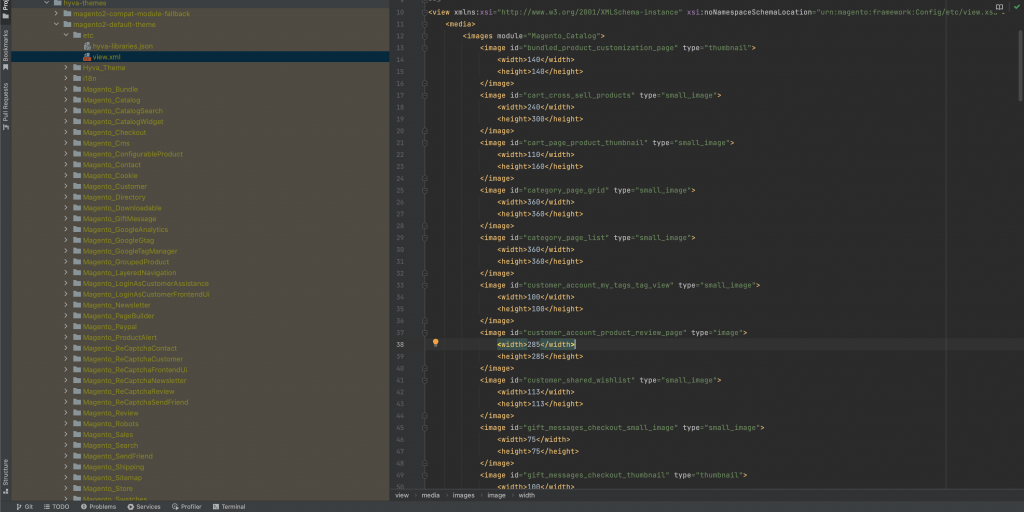This screenshot has width=1024, height=512.
Task: Click 'bundled_product_customization_page' id value
Action: click(601, 48)
